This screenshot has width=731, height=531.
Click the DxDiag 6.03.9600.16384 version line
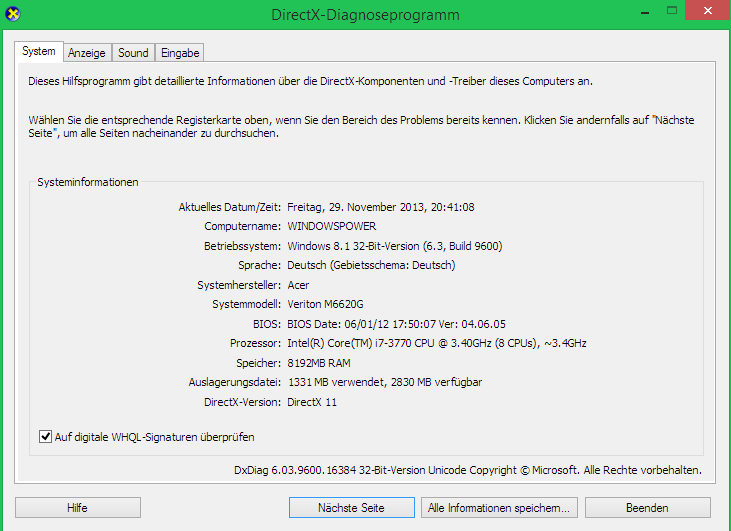click(468, 470)
